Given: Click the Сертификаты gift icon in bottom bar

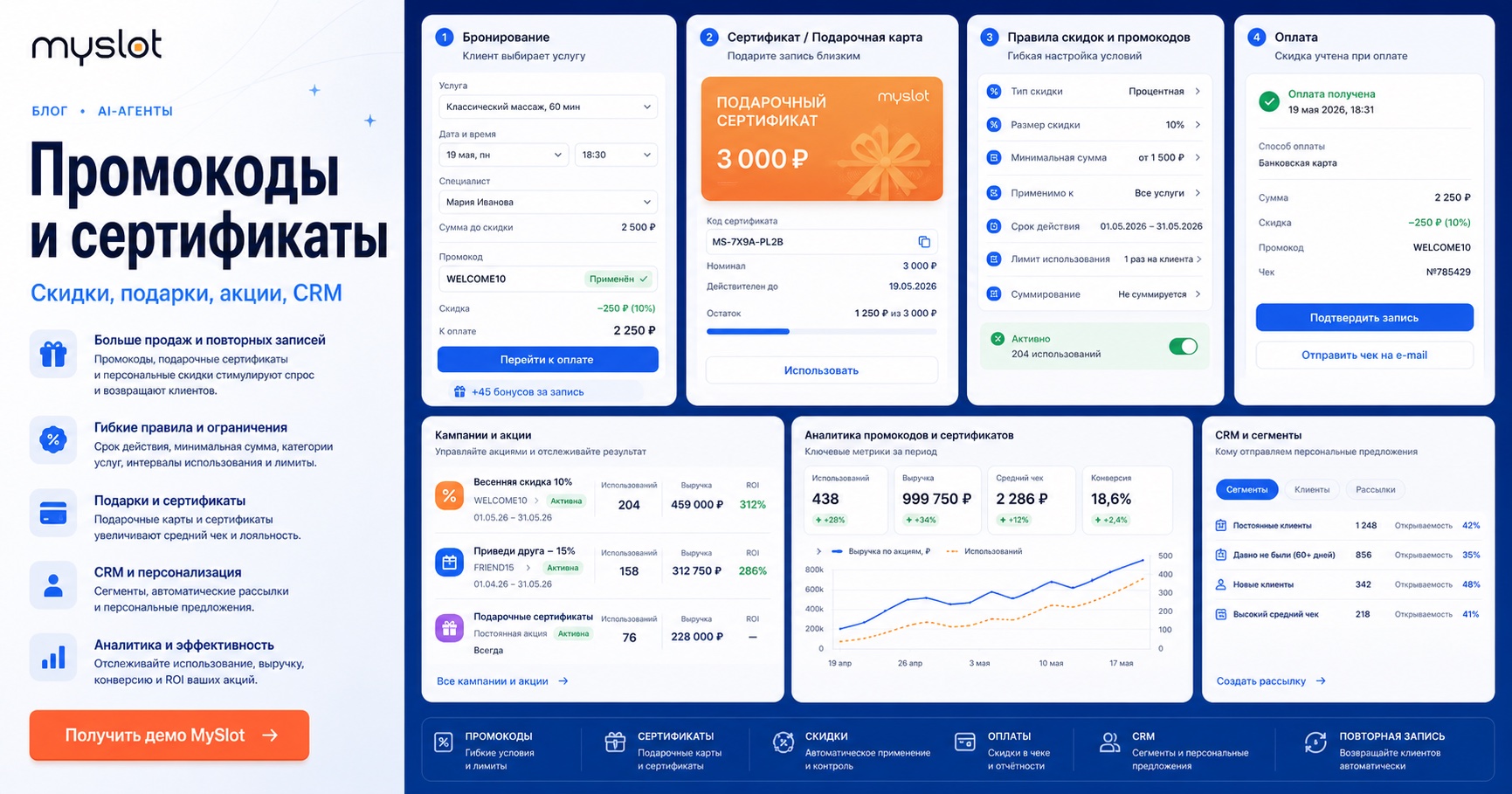Looking at the screenshot, I should 615,742.
